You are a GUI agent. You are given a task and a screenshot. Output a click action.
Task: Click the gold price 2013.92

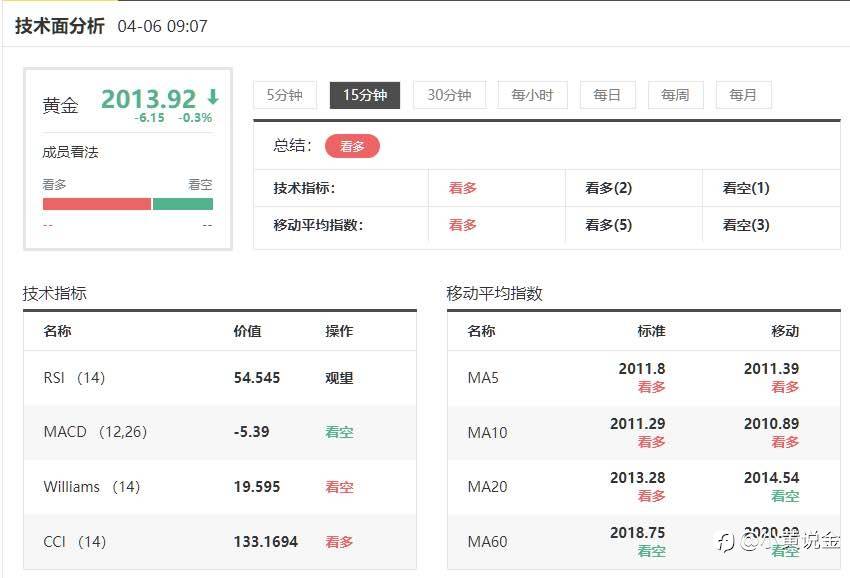[148, 99]
